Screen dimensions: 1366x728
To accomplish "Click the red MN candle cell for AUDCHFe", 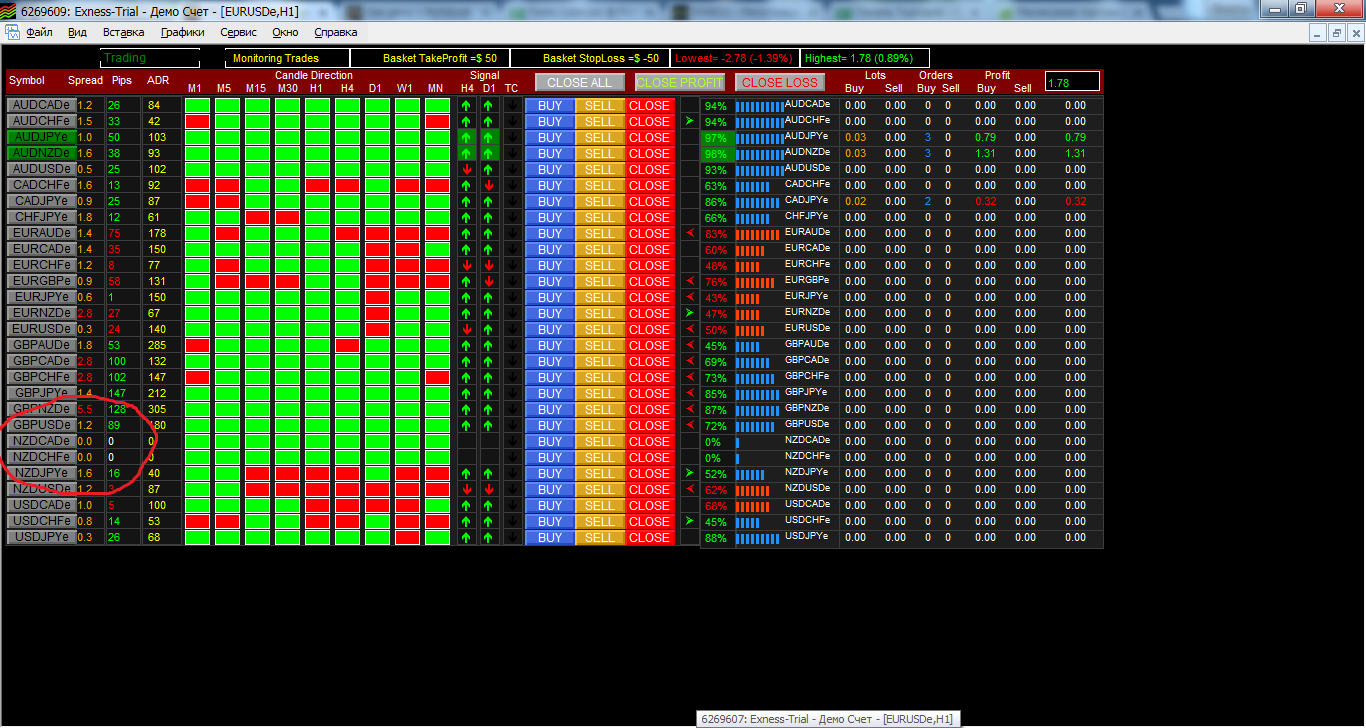I will pyautogui.click(x=437, y=121).
